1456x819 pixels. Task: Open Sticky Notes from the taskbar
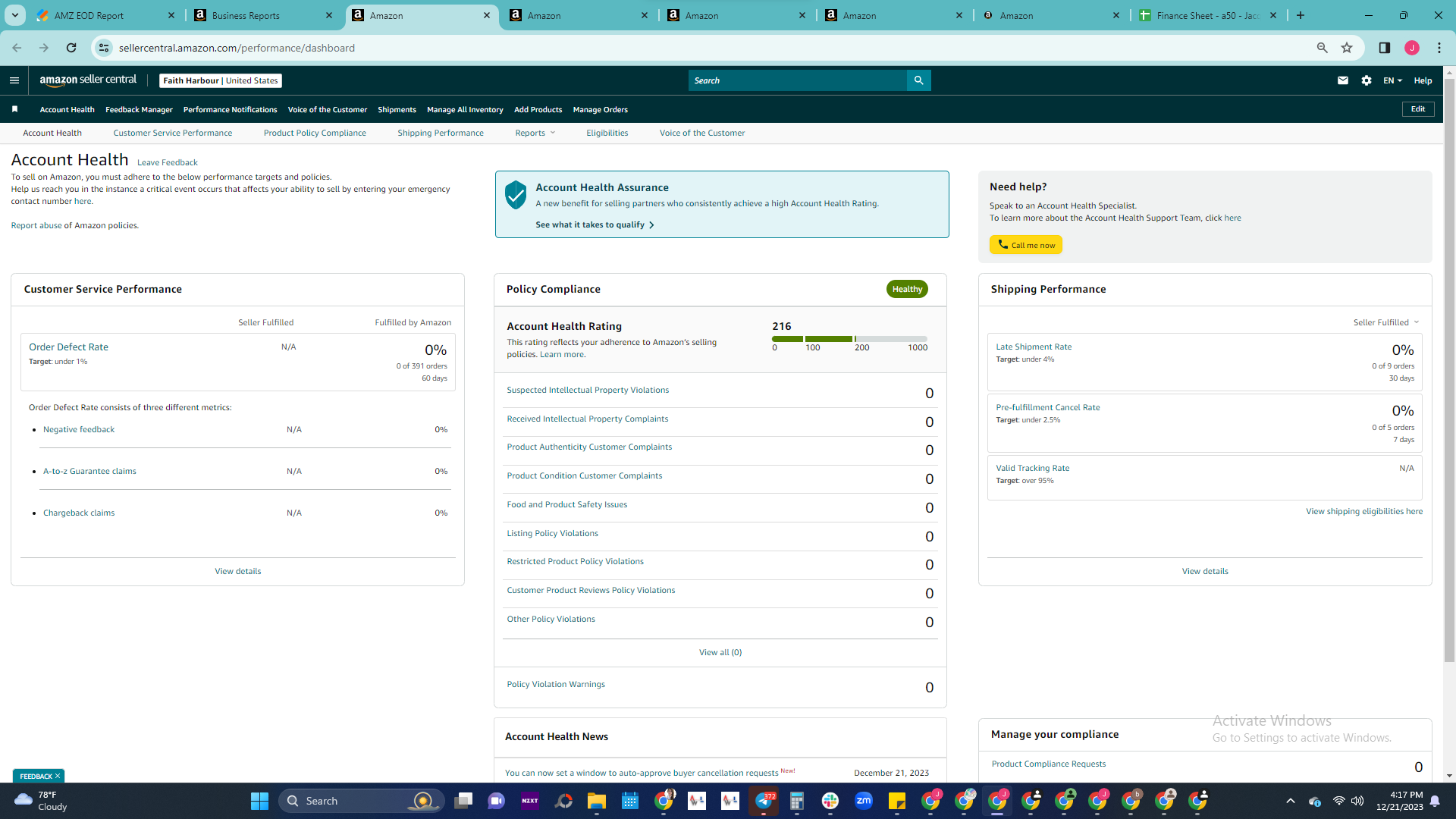tap(897, 801)
